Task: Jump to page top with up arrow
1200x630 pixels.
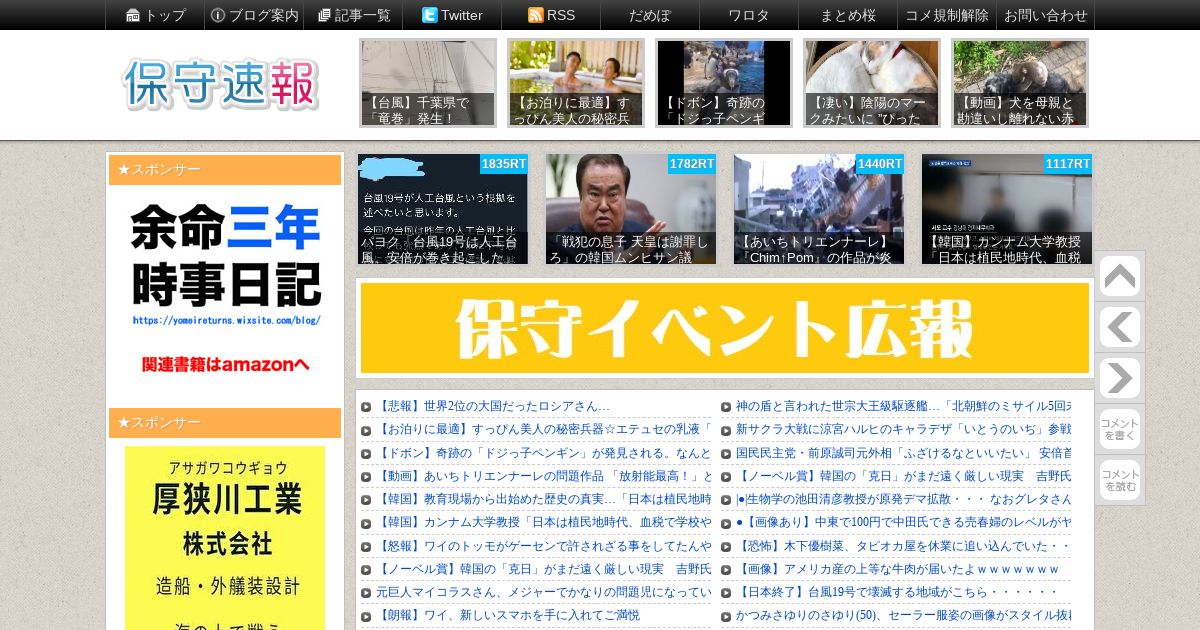Action: 1120,277
